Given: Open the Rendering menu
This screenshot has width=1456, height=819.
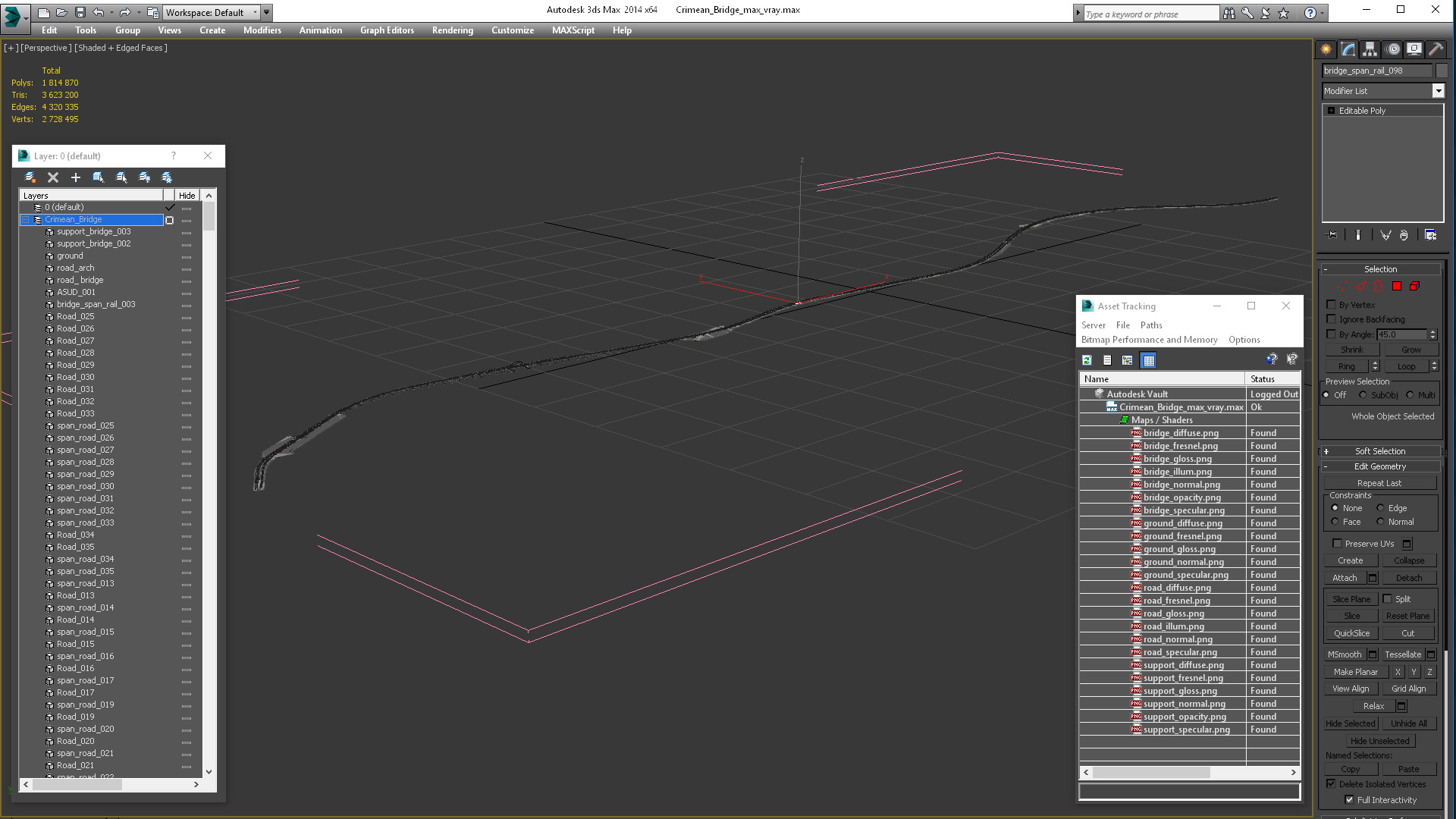Looking at the screenshot, I should 453,30.
